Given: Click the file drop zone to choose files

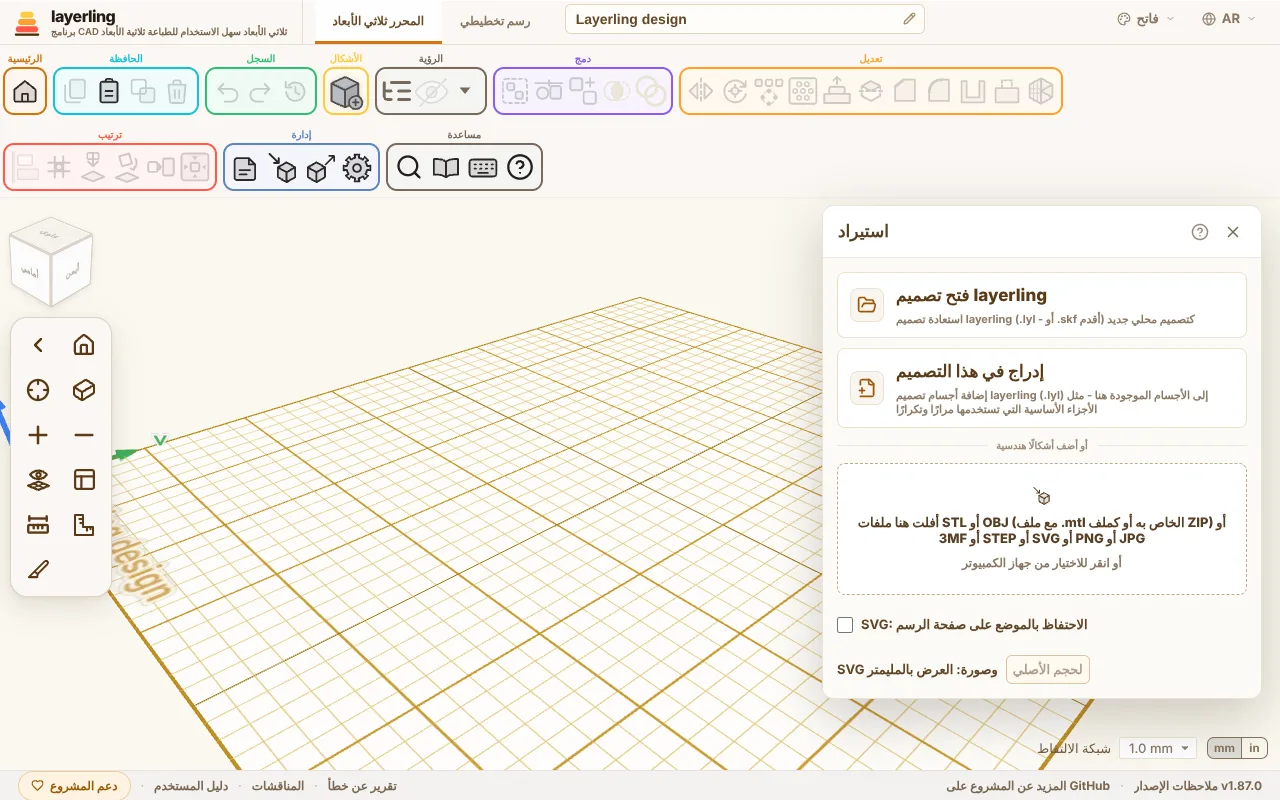Looking at the screenshot, I should click(1042, 529).
